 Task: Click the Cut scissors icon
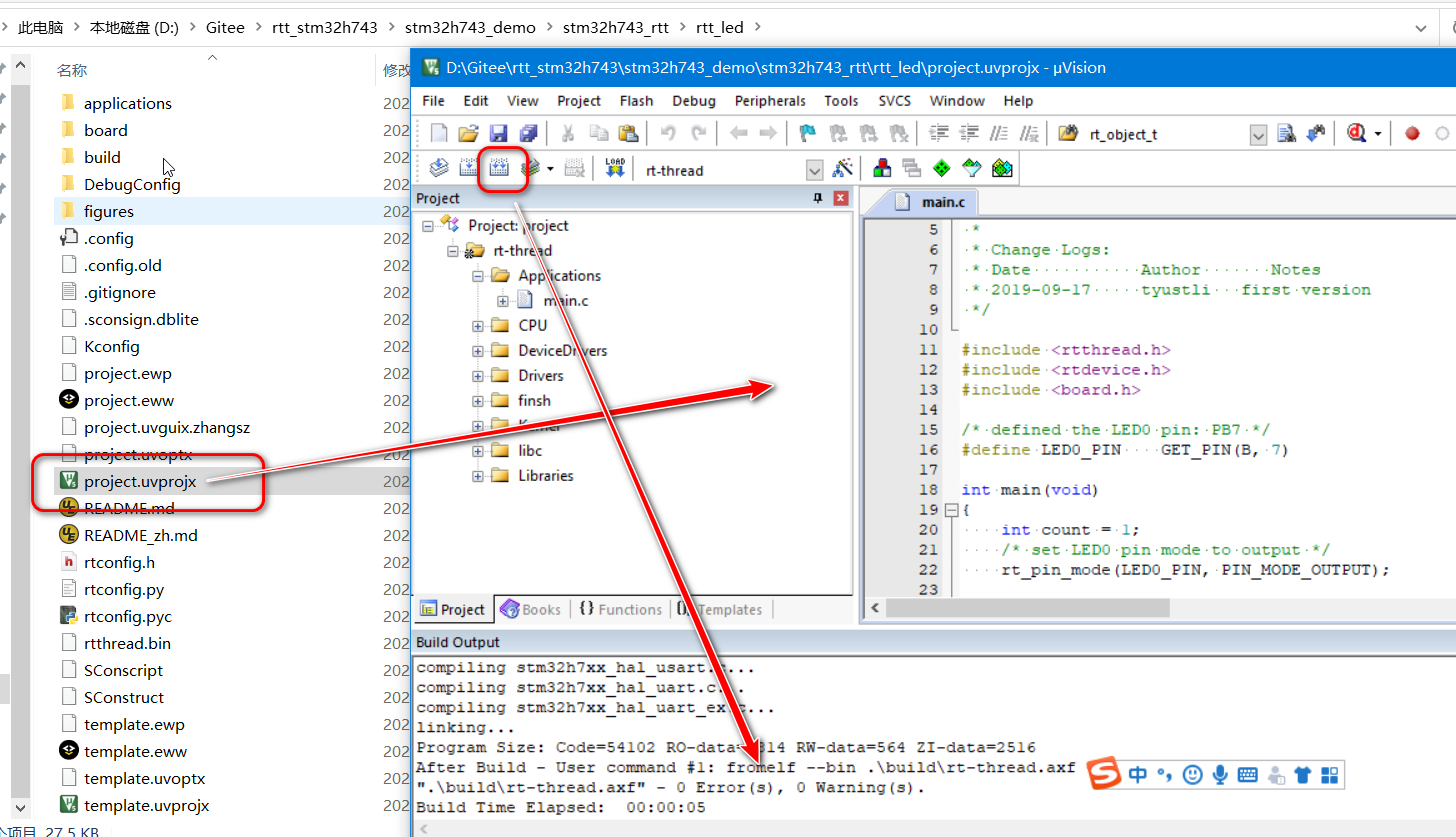click(568, 133)
